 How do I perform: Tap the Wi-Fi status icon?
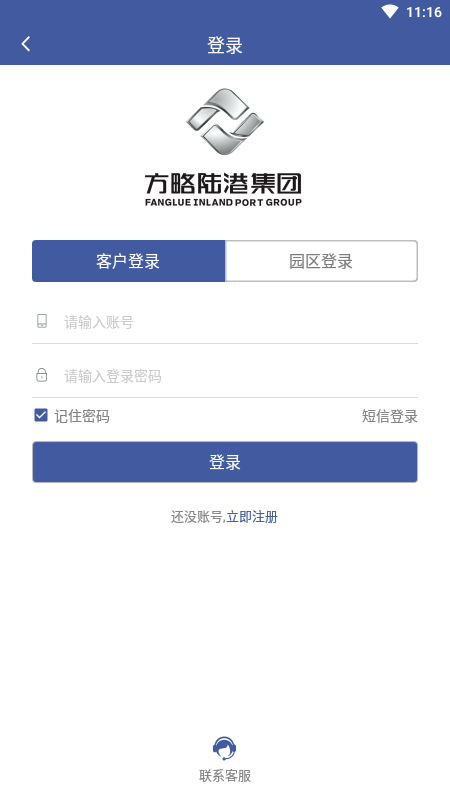click(x=390, y=12)
